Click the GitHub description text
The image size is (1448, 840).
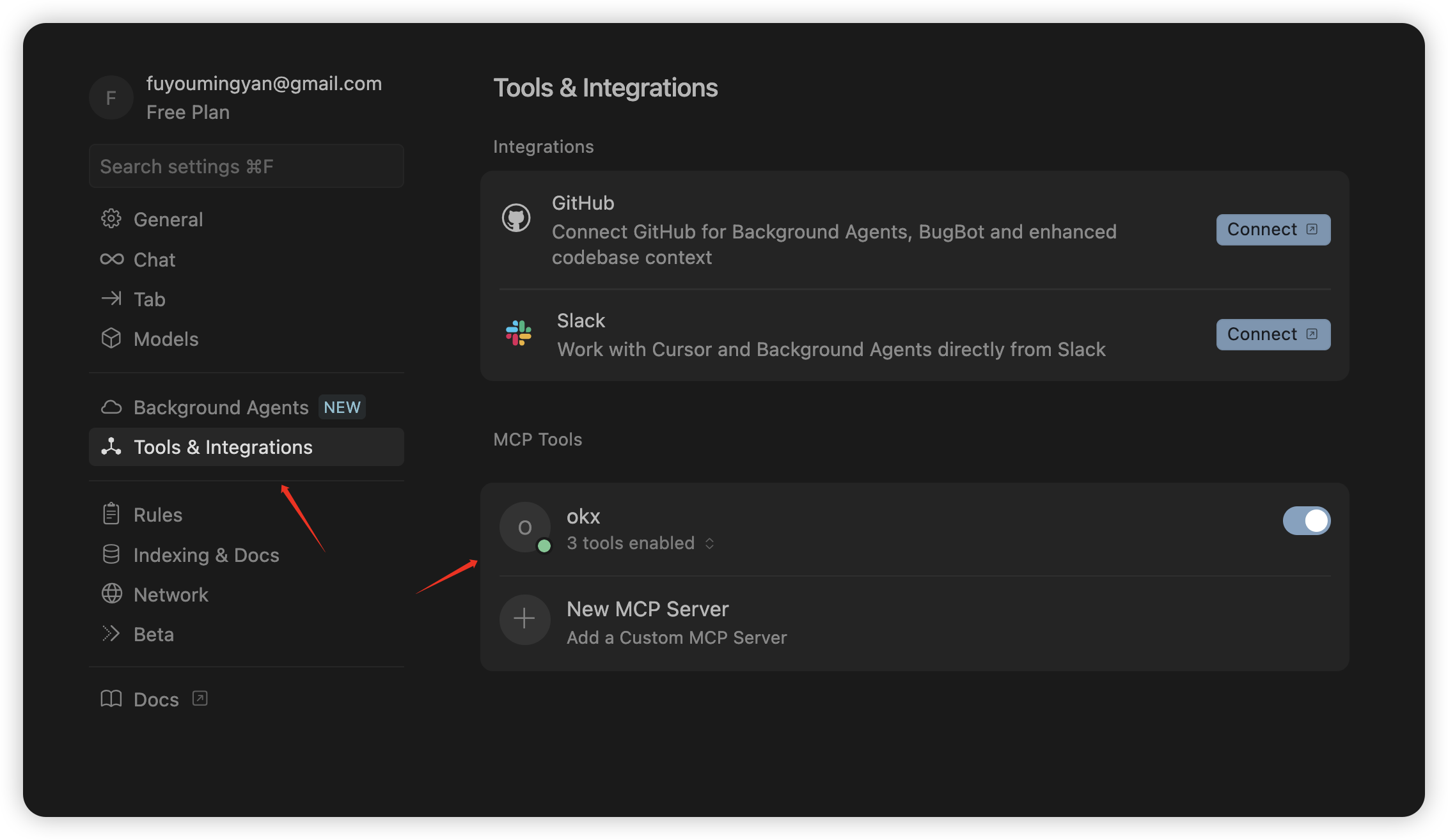coord(834,244)
